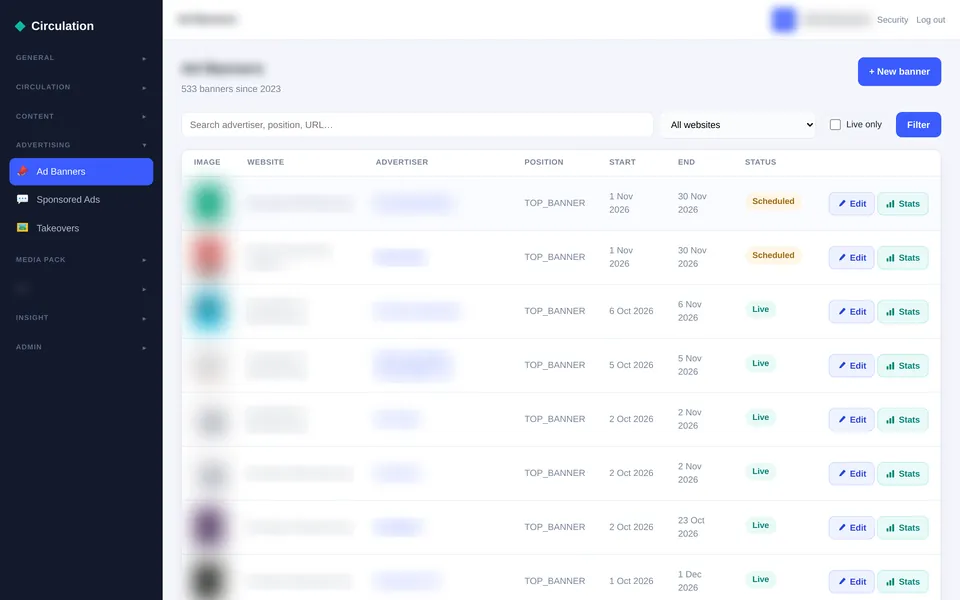Screen dimensions: 960x600
Task: View Stats for first Scheduled banner
Action: (903, 204)
